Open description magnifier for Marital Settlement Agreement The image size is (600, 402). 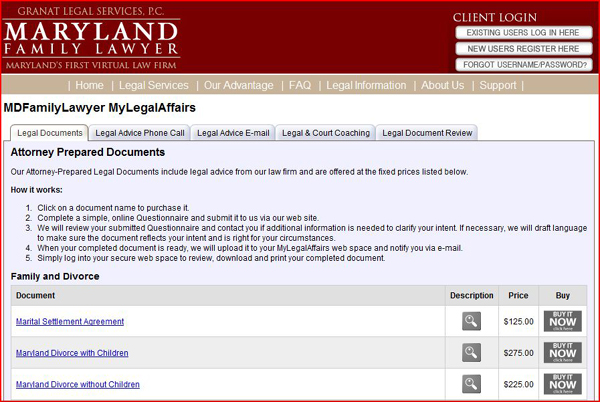[x=471, y=321]
